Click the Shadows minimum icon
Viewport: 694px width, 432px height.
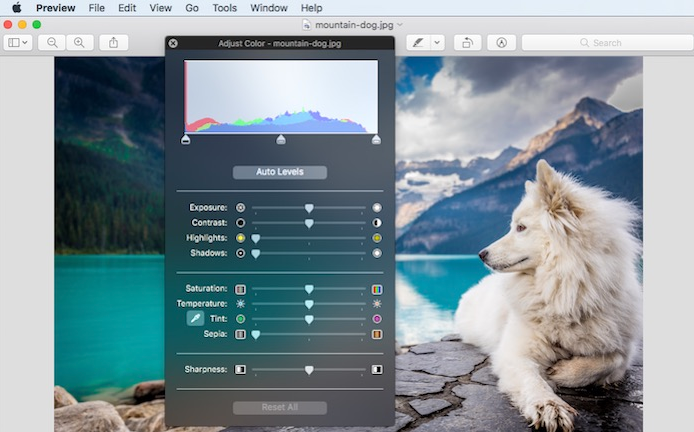pos(240,253)
